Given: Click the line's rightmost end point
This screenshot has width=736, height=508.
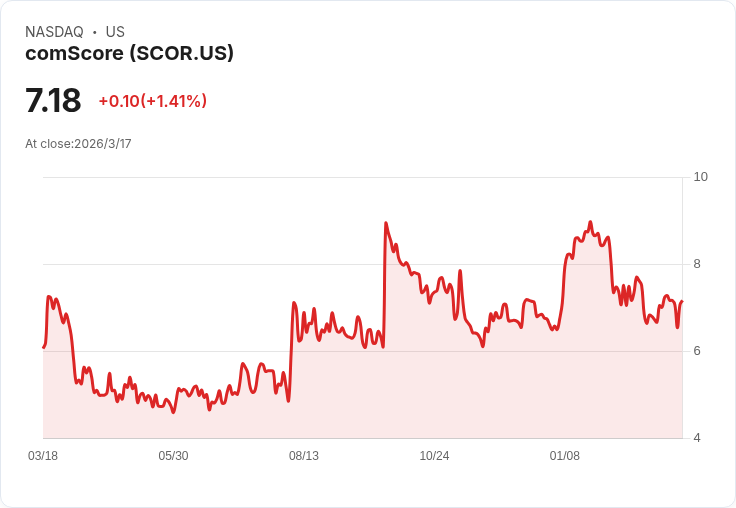Looking at the screenshot, I should (x=682, y=301).
